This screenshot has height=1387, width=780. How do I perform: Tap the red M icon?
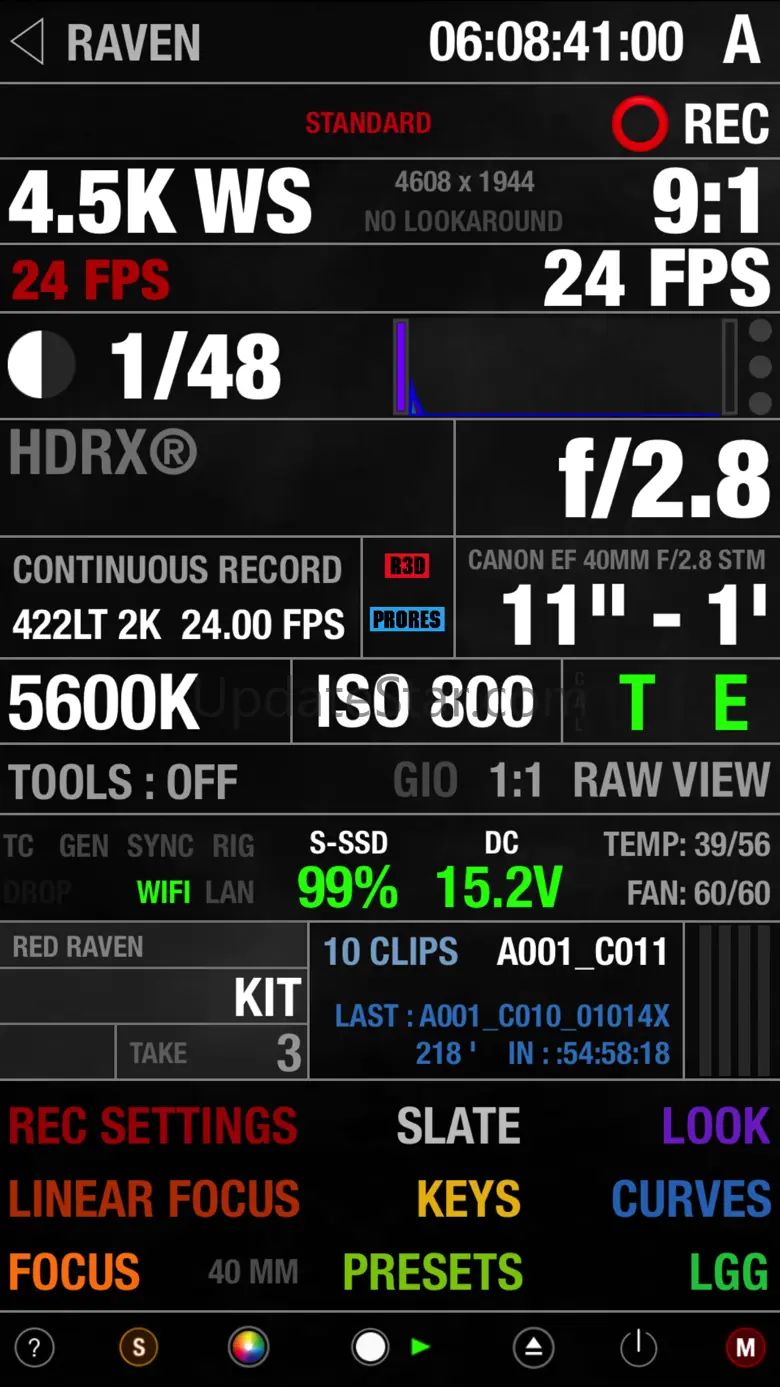745,1348
